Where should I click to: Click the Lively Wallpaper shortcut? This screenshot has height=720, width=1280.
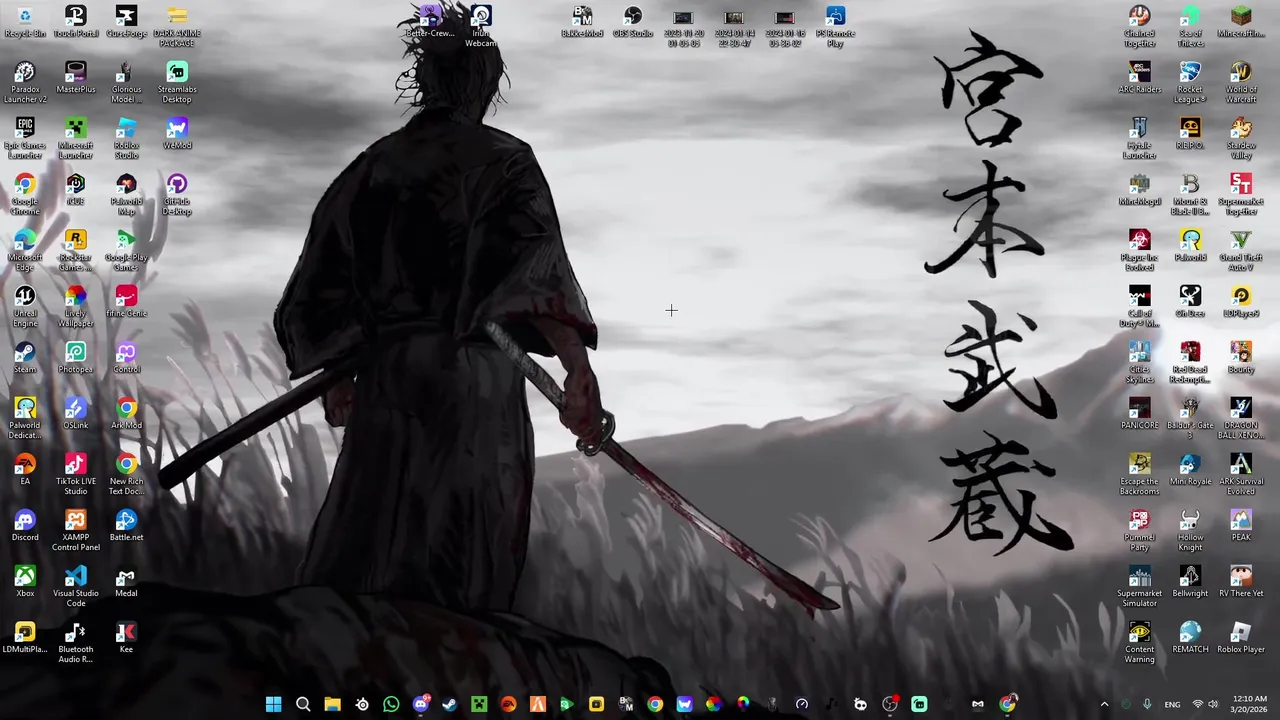(x=76, y=307)
